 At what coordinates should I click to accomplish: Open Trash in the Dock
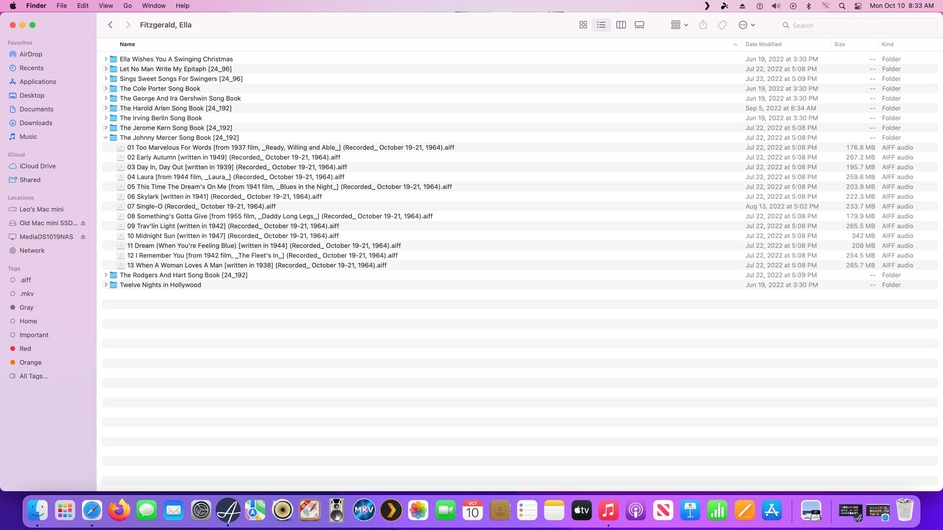tap(905, 510)
